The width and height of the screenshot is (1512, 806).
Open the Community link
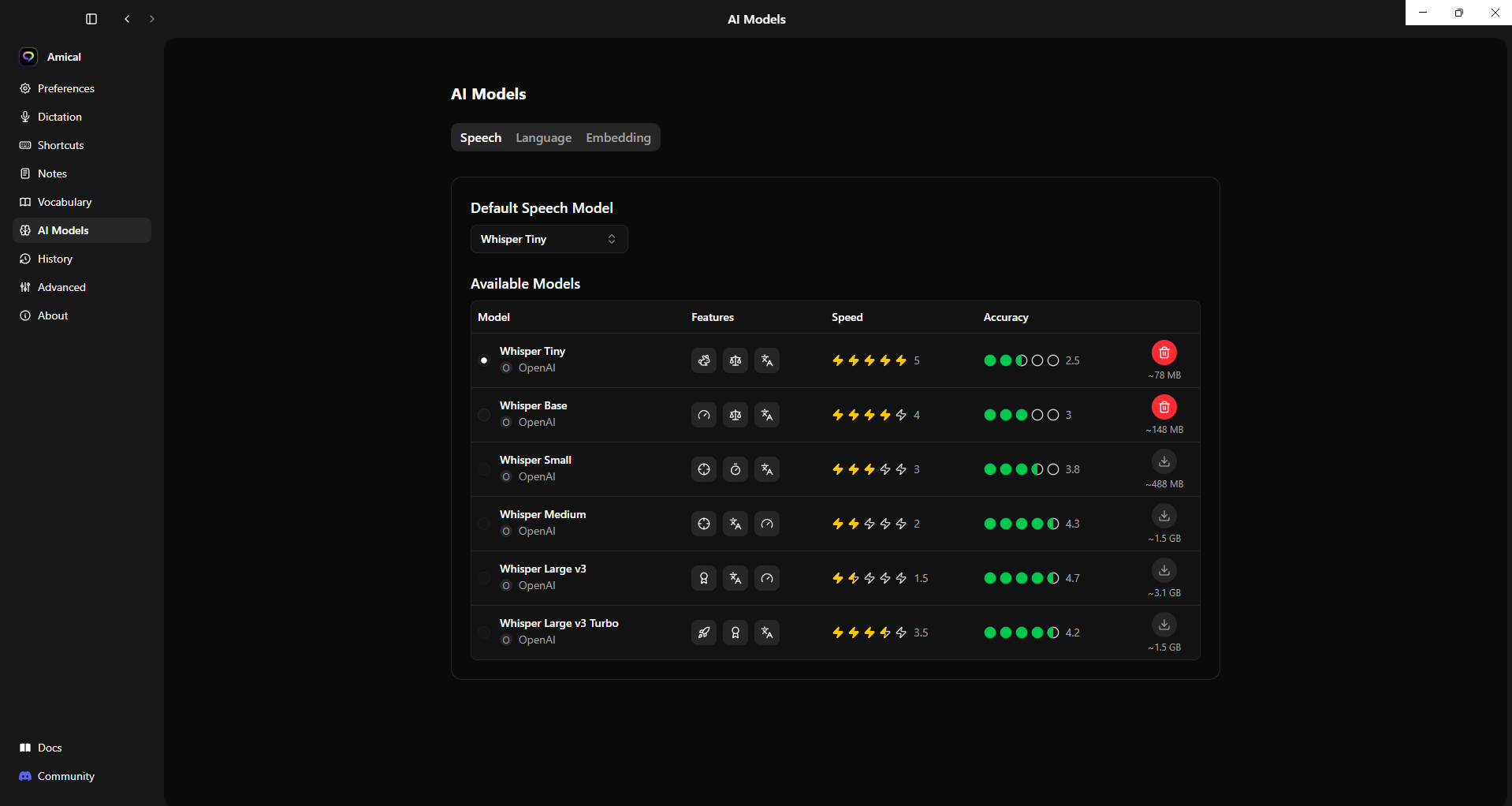66,776
